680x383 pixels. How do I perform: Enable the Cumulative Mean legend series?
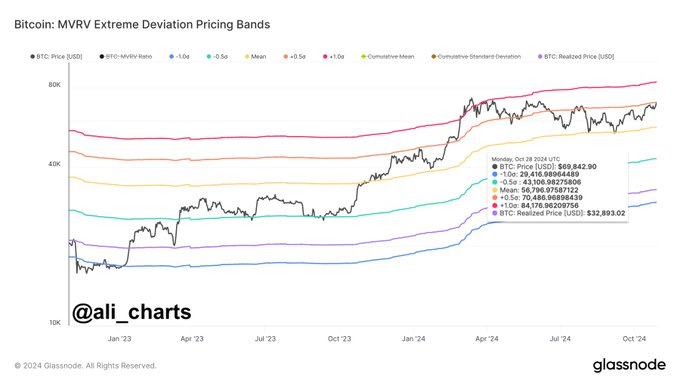[387, 56]
